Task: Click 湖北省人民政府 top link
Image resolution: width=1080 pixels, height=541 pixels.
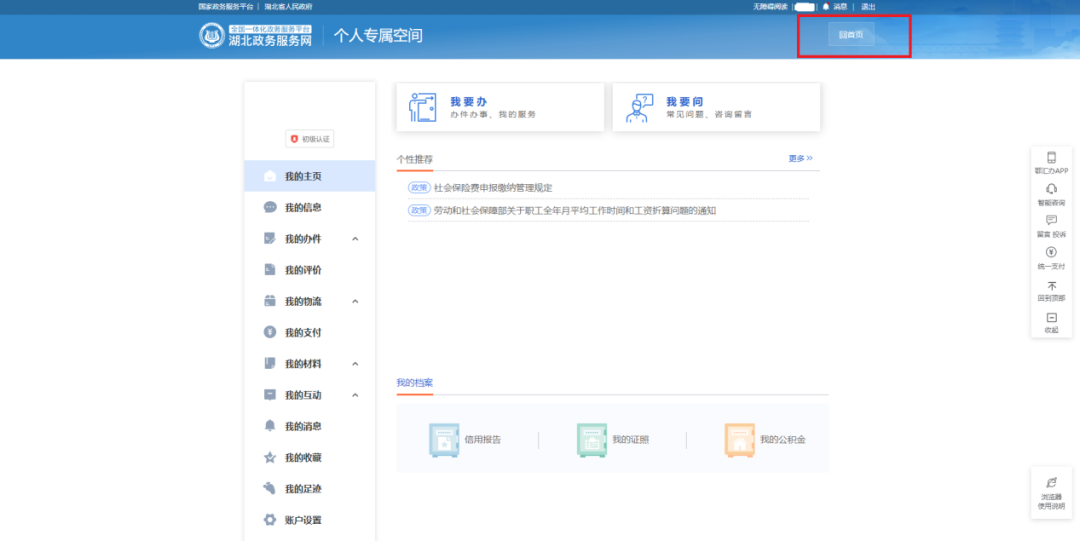Action: tap(289, 6)
